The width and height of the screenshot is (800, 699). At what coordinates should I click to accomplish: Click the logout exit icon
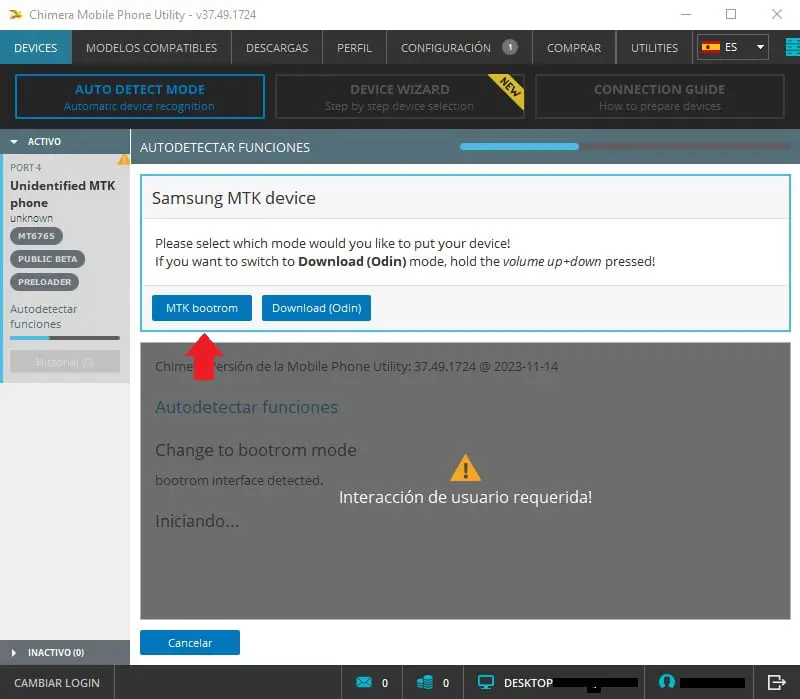776,682
